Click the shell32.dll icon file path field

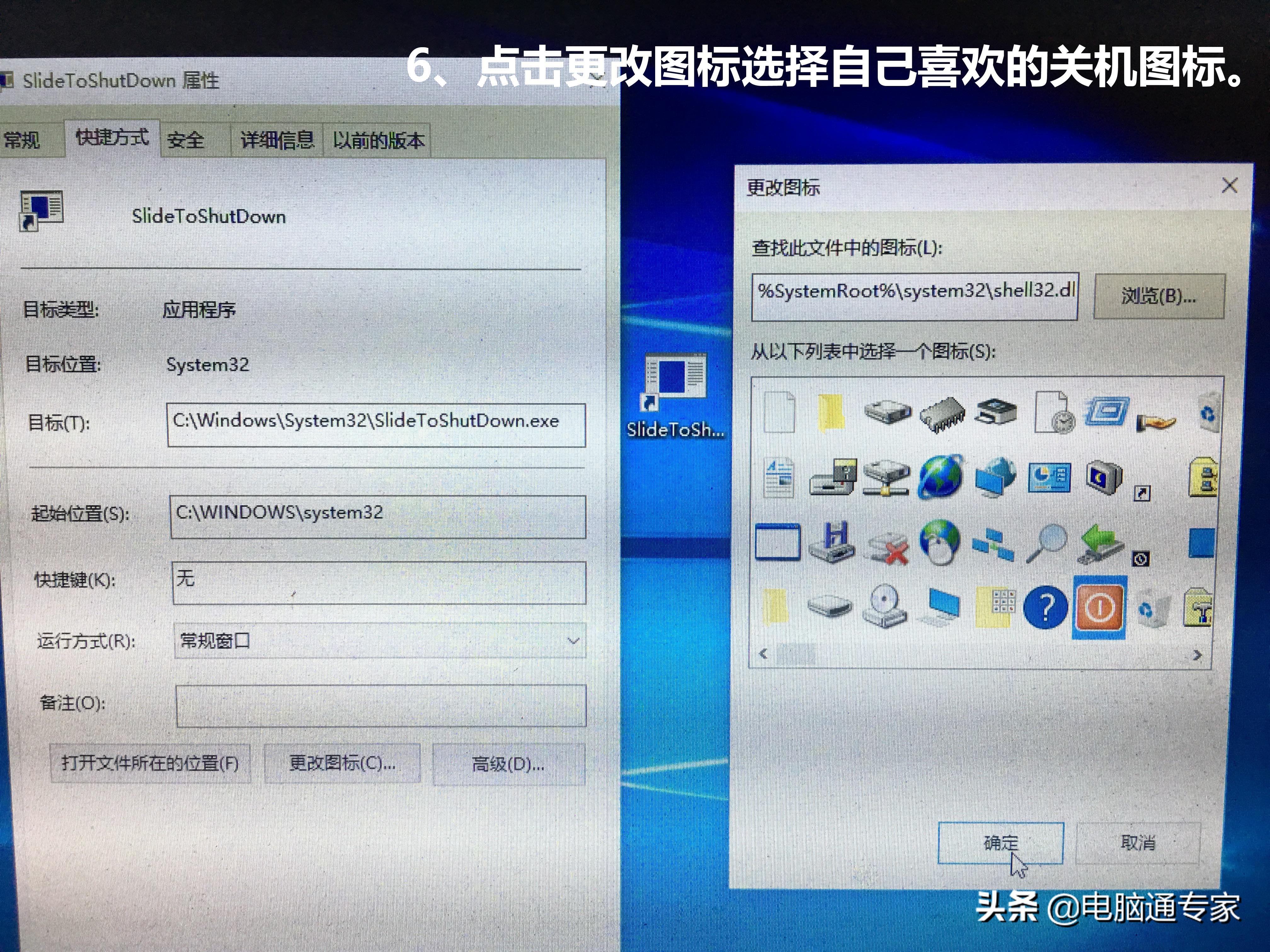[915, 296]
